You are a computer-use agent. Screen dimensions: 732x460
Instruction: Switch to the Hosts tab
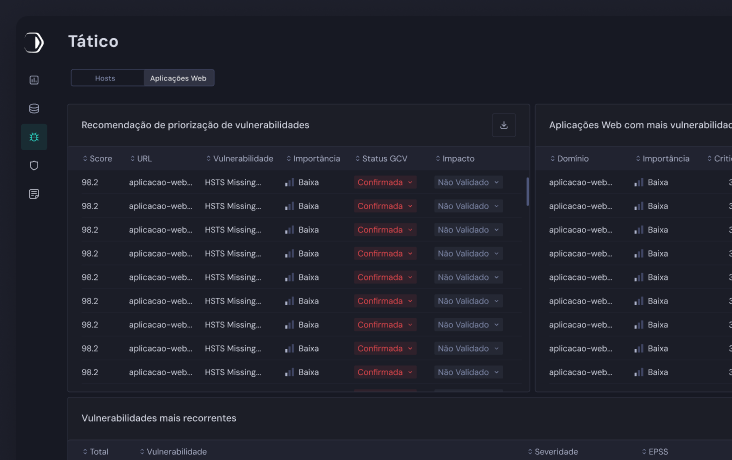106,78
